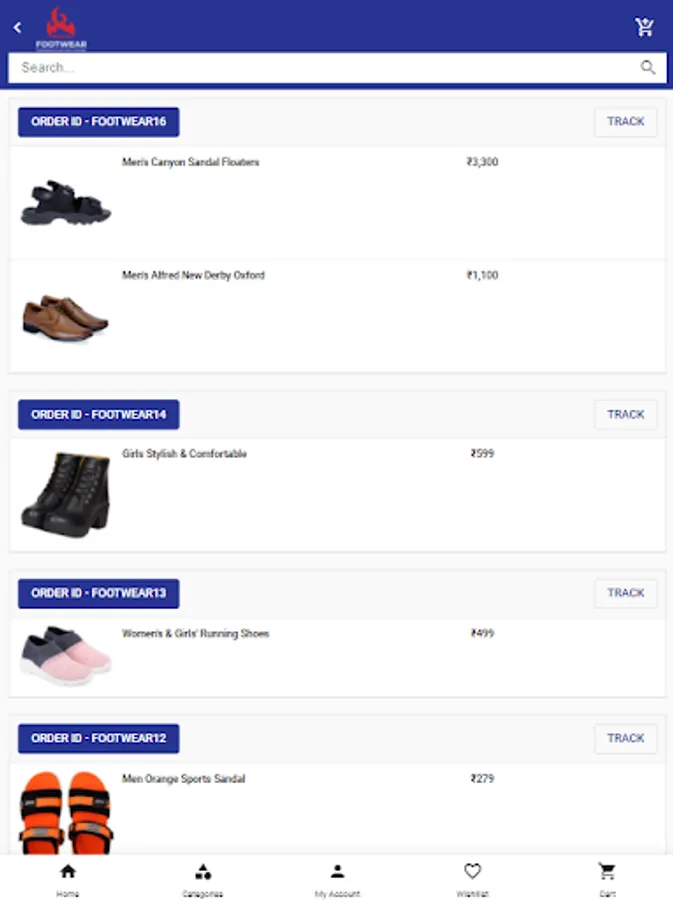
Task: Tap the Footwear logo
Action: (61, 28)
